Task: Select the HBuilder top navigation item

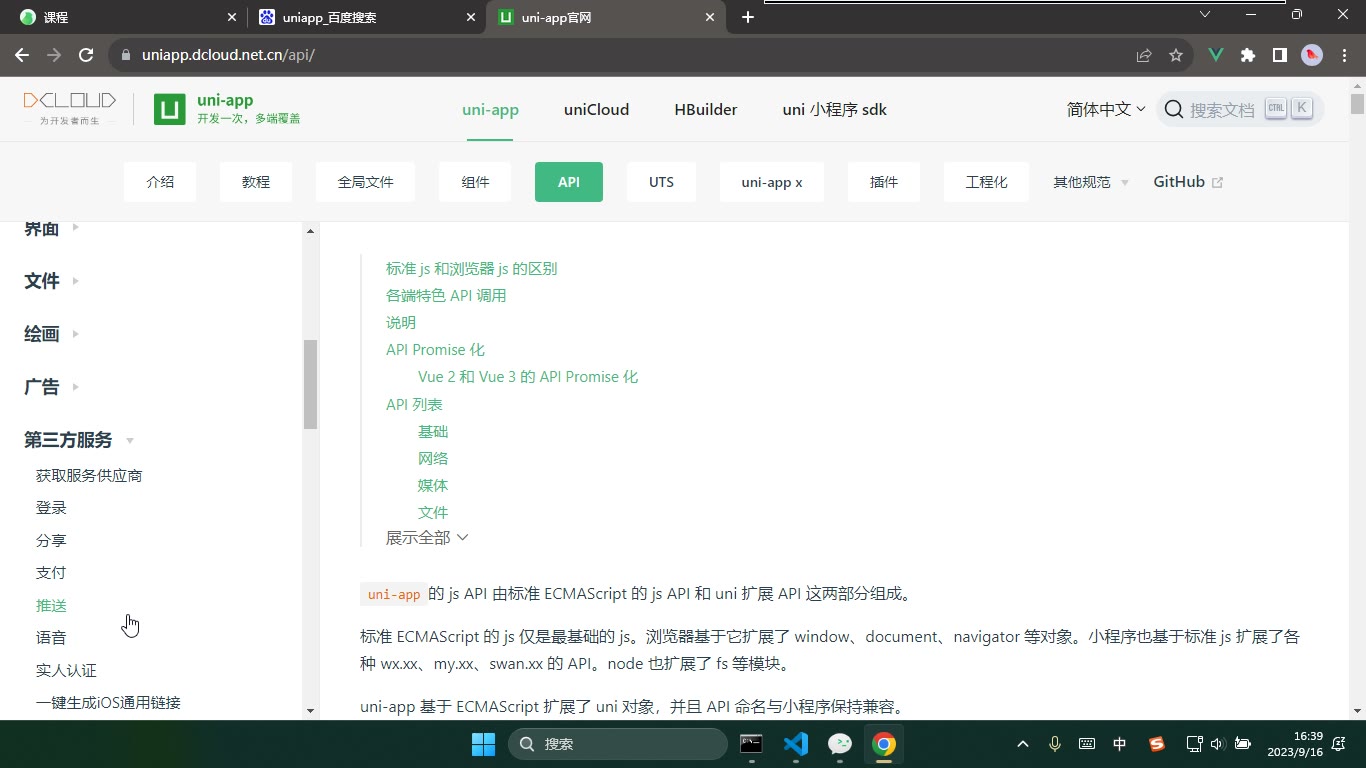Action: click(706, 110)
